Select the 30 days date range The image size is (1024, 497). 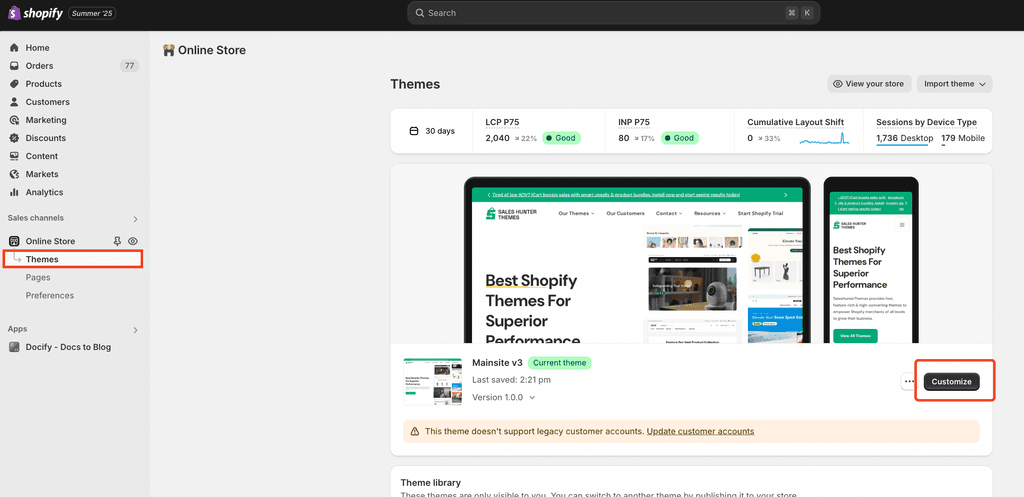click(x=431, y=131)
